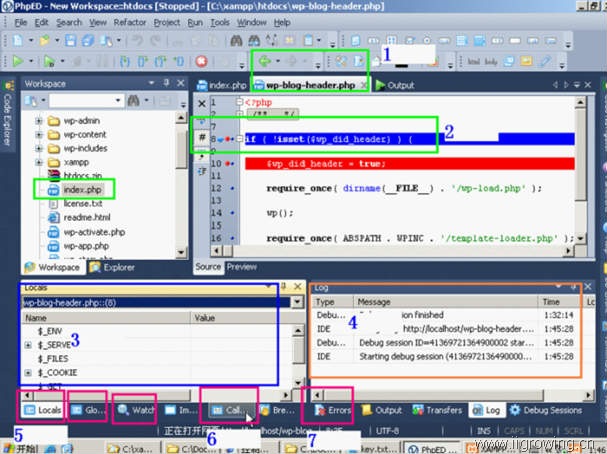Viewport: 607px width, 454px height.
Task: Click the editor vertical scrollbar down arrow
Action: pos(580,238)
